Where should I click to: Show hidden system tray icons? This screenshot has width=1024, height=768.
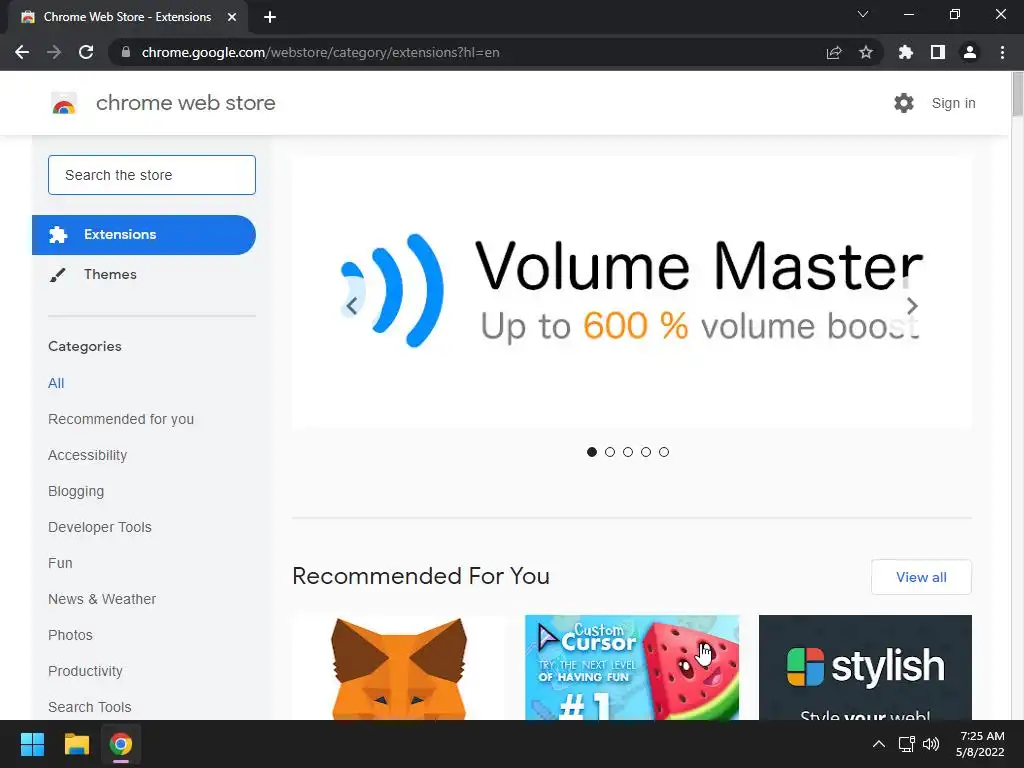coord(879,744)
